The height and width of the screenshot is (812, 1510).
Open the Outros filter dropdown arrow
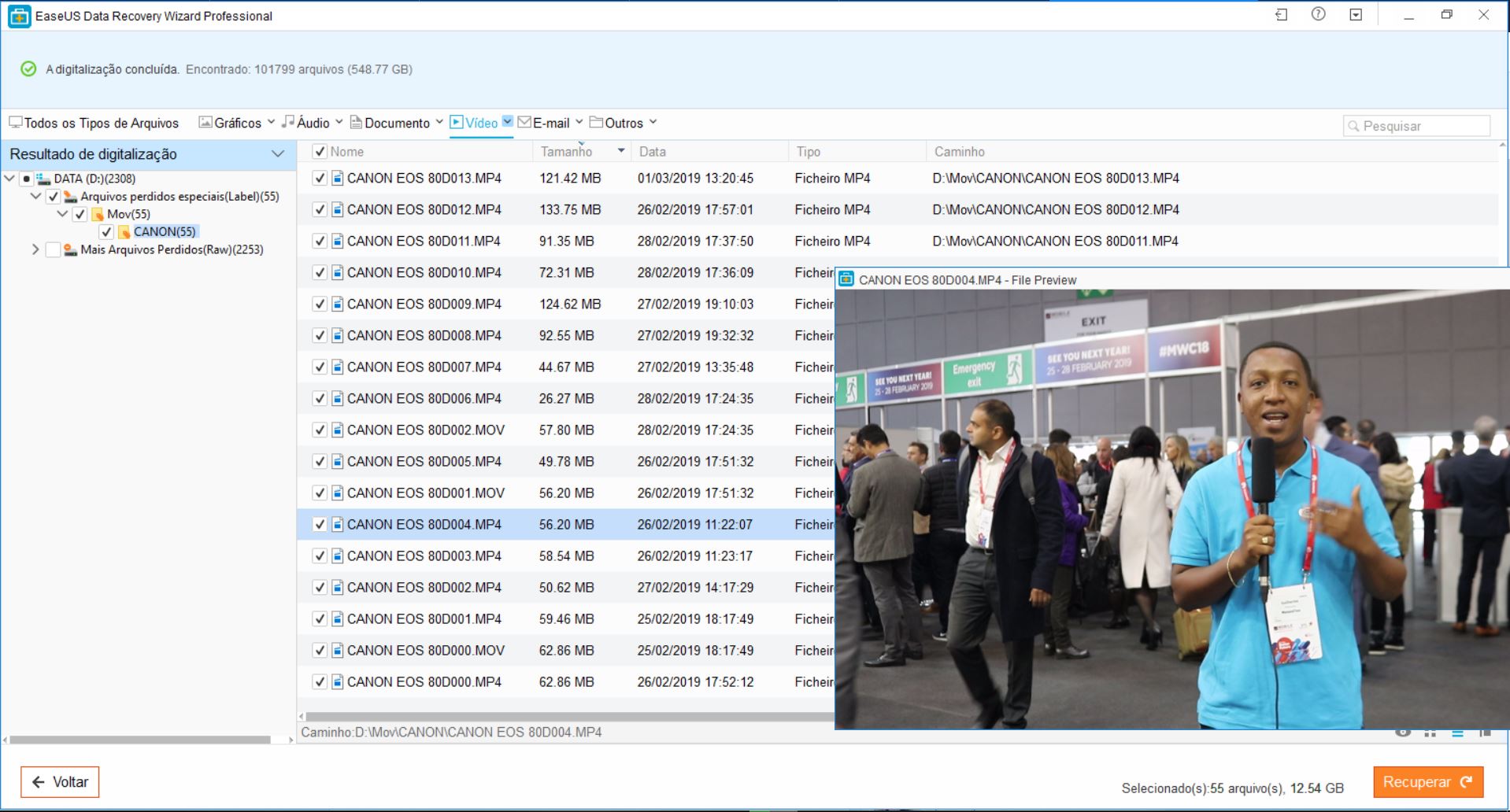(653, 122)
